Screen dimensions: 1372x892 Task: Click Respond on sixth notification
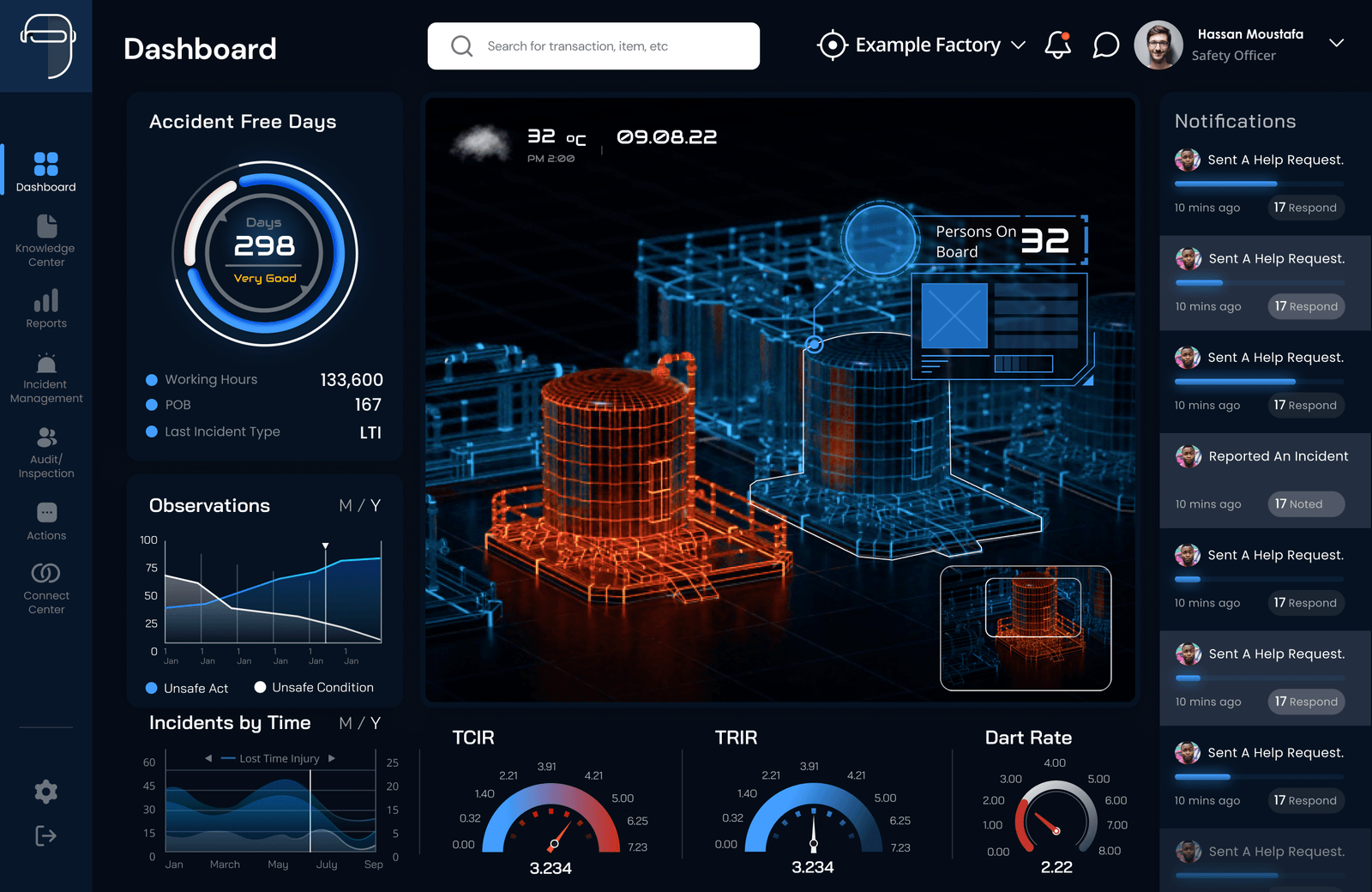pyautogui.click(x=1306, y=702)
